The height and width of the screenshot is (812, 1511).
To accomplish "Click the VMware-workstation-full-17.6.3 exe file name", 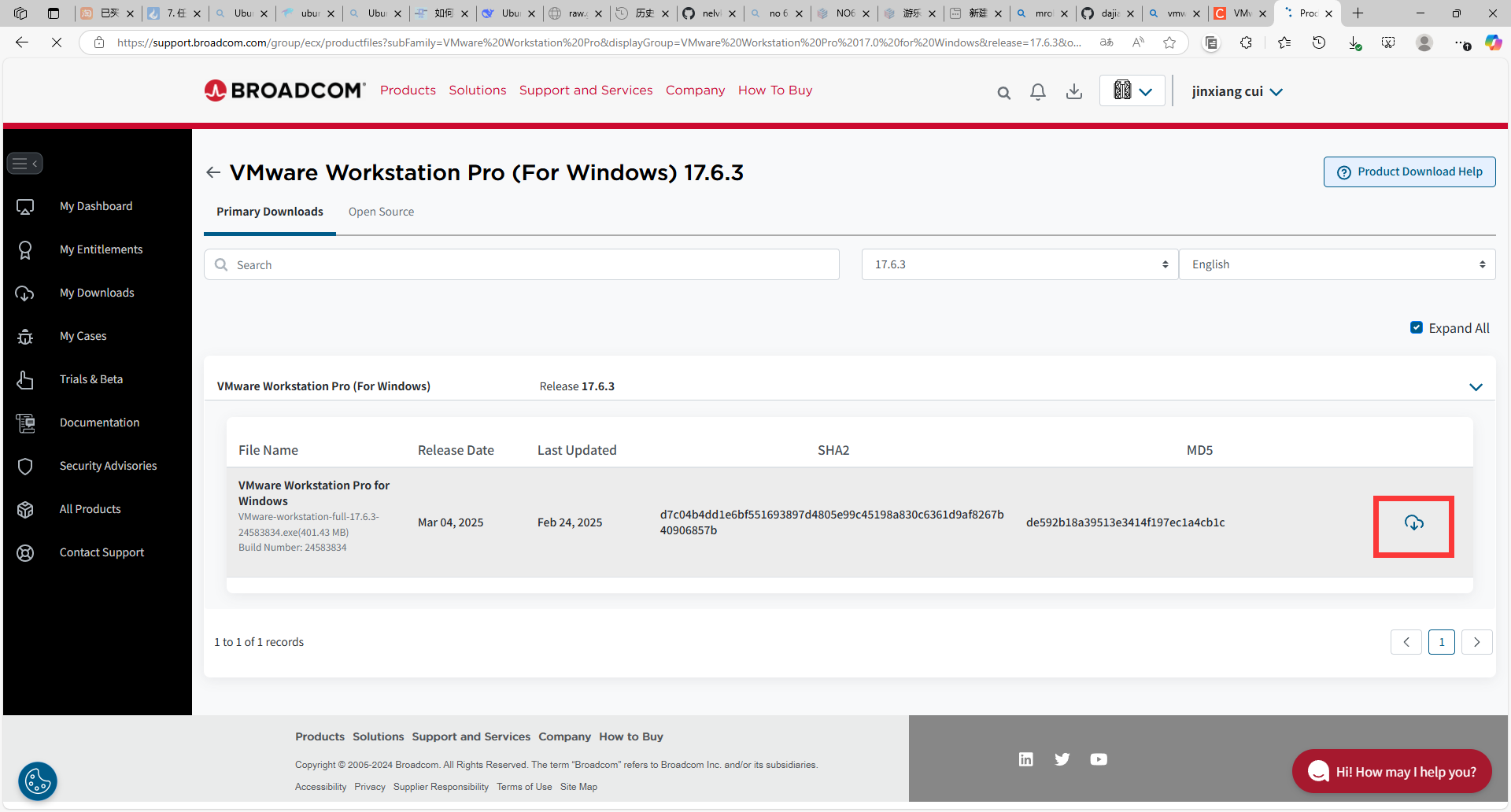I will tap(308, 524).
